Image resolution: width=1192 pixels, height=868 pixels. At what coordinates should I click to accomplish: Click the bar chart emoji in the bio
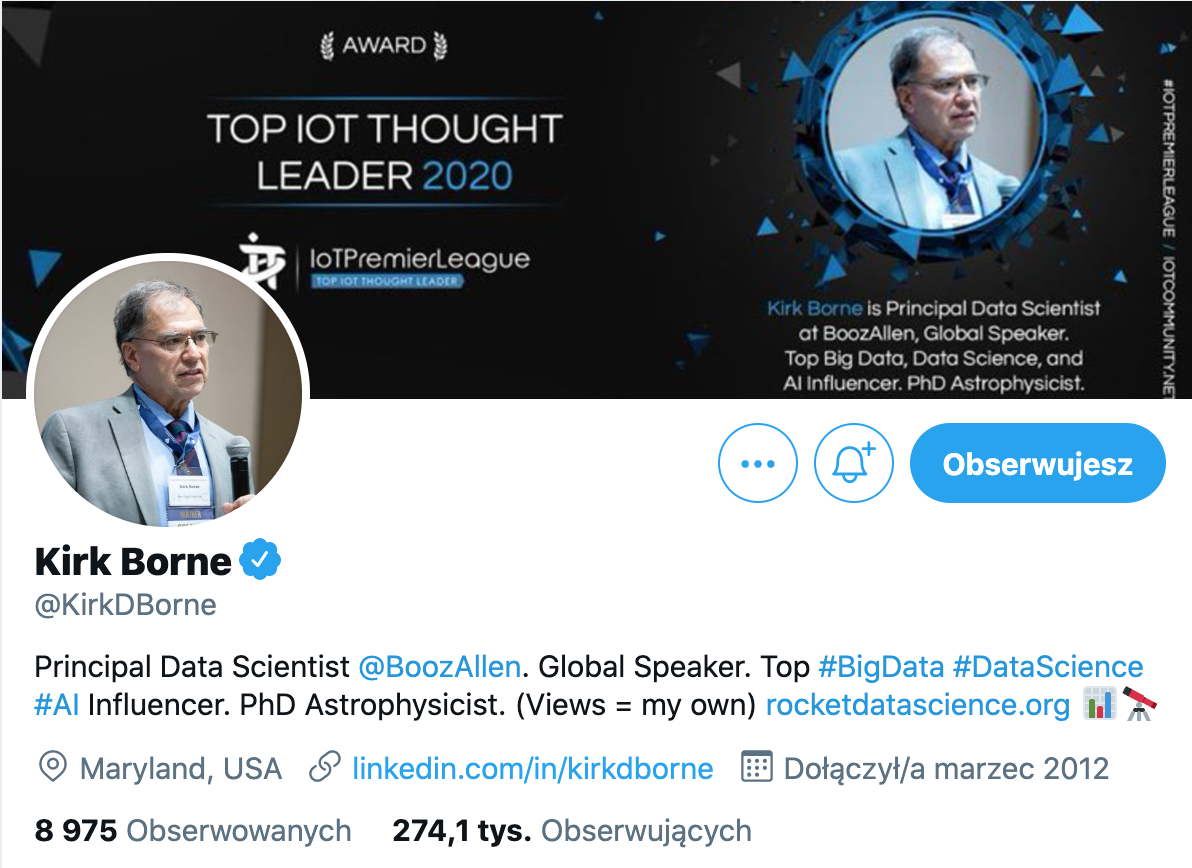1101,705
